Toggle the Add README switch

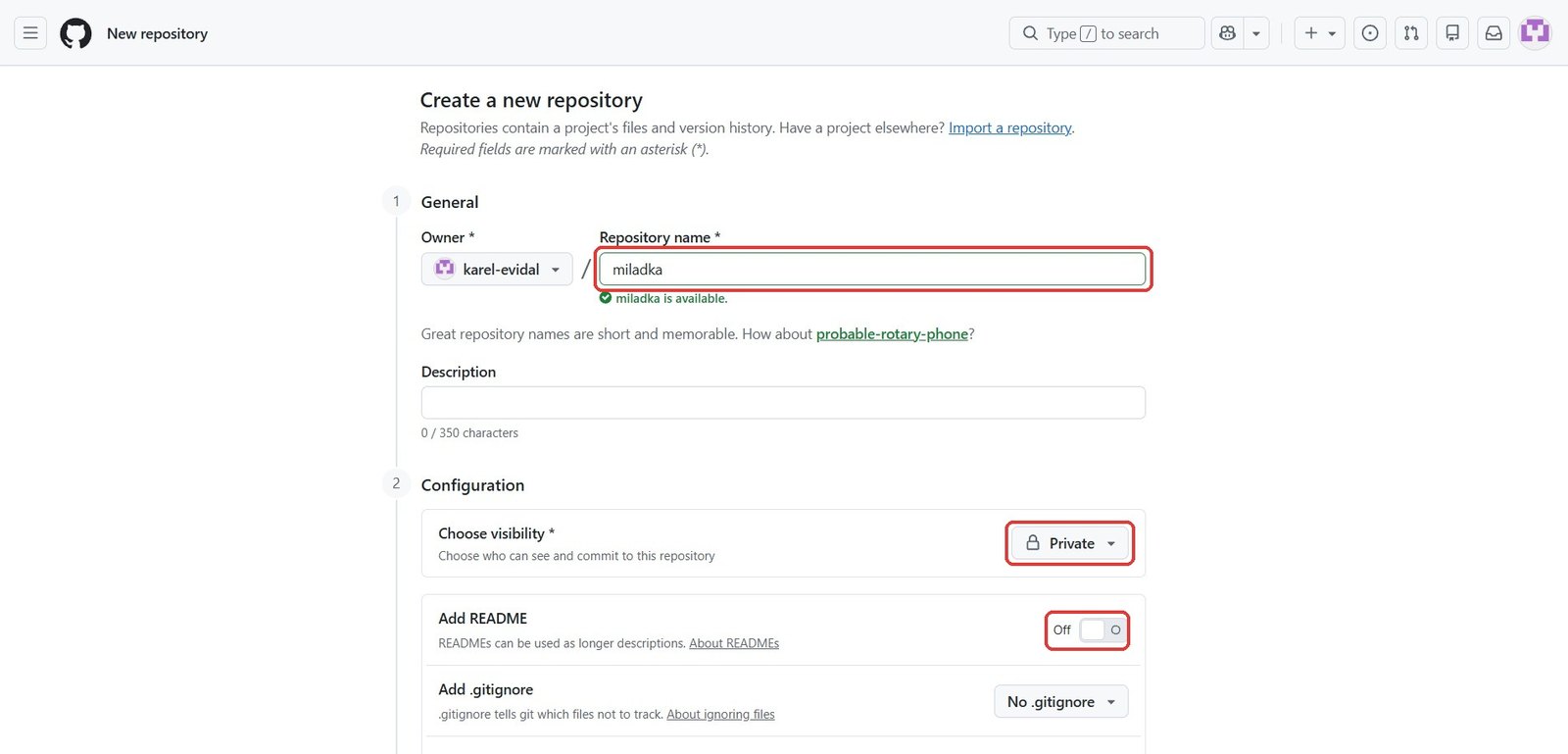click(x=1102, y=629)
